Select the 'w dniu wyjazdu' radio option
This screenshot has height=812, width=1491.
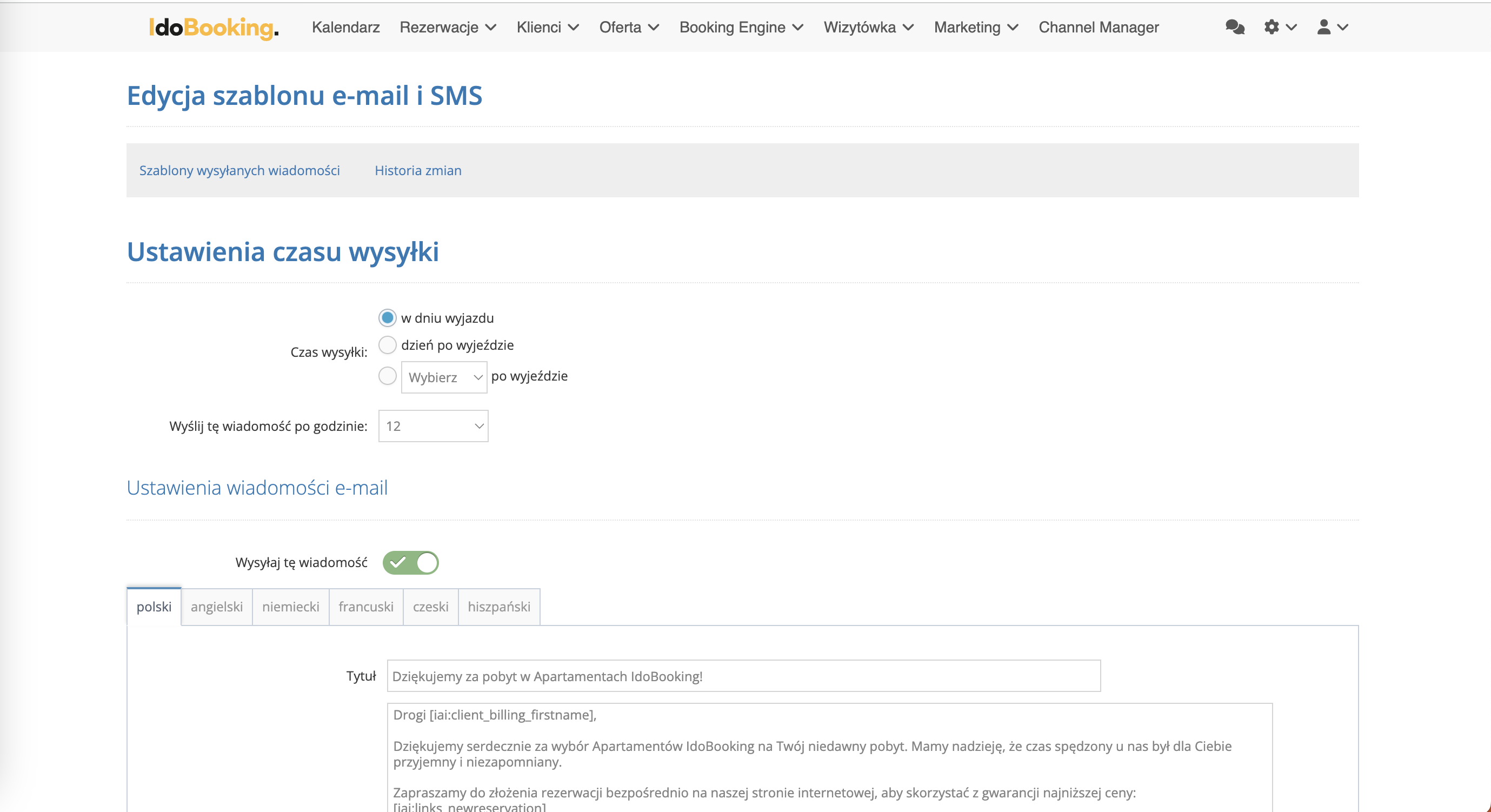click(387, 318)
